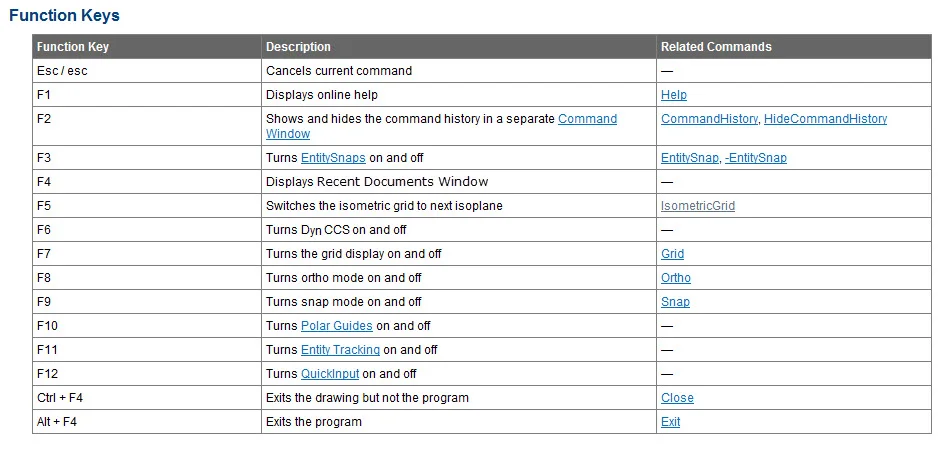The height and width of the screenshot is (449, 952).
Task: Click the Description column header
Action: click(298, 47)
